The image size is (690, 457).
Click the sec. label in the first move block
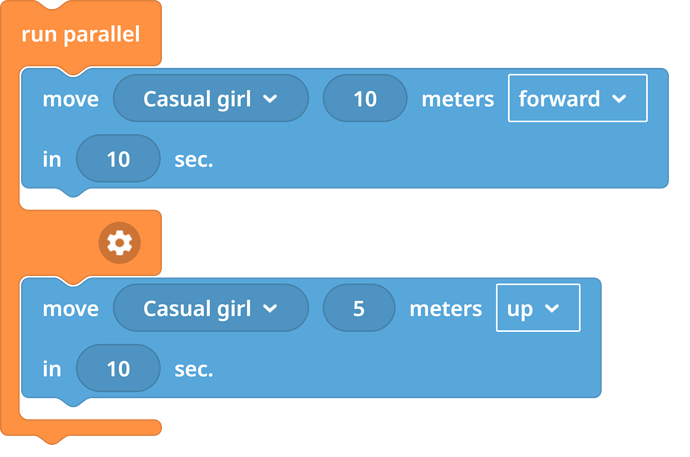click(x=194, y=159)
